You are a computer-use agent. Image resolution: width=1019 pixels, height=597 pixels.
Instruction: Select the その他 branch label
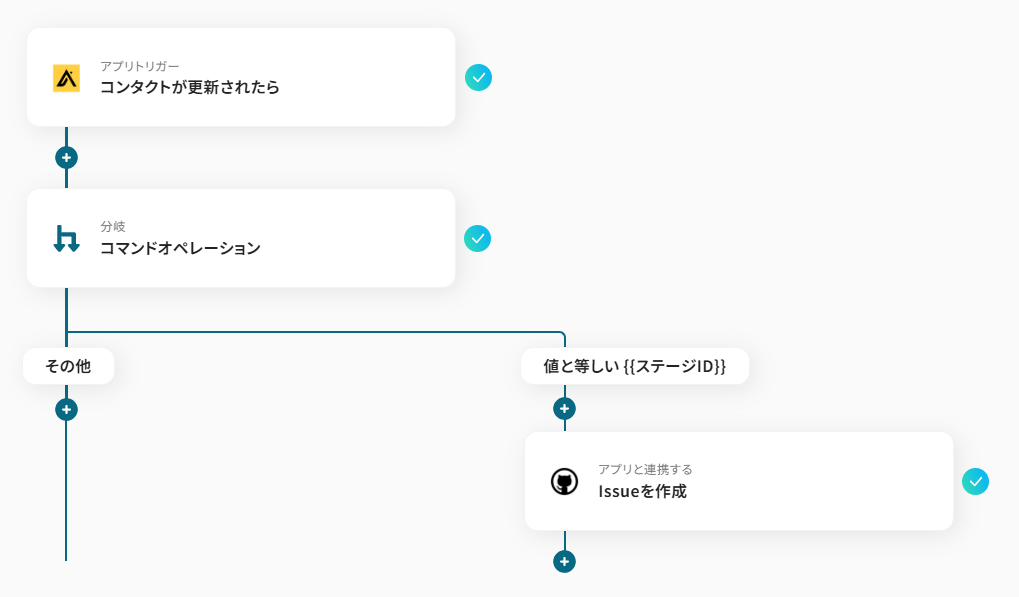(66, 366)
